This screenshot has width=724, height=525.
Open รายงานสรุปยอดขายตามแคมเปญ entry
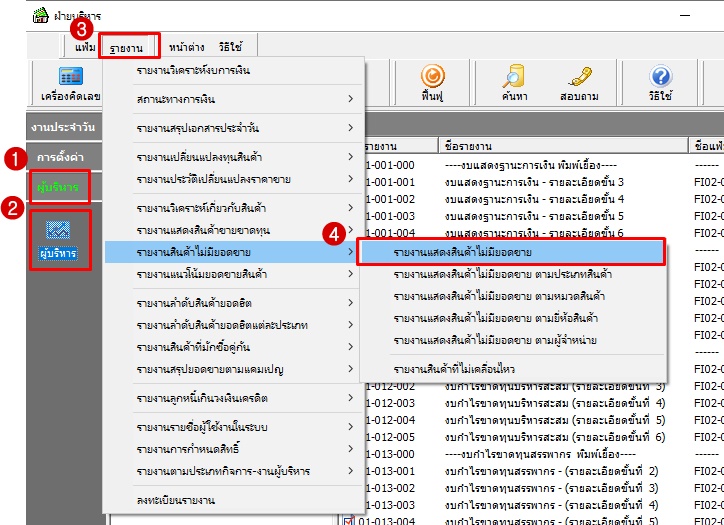pos(231,369)
